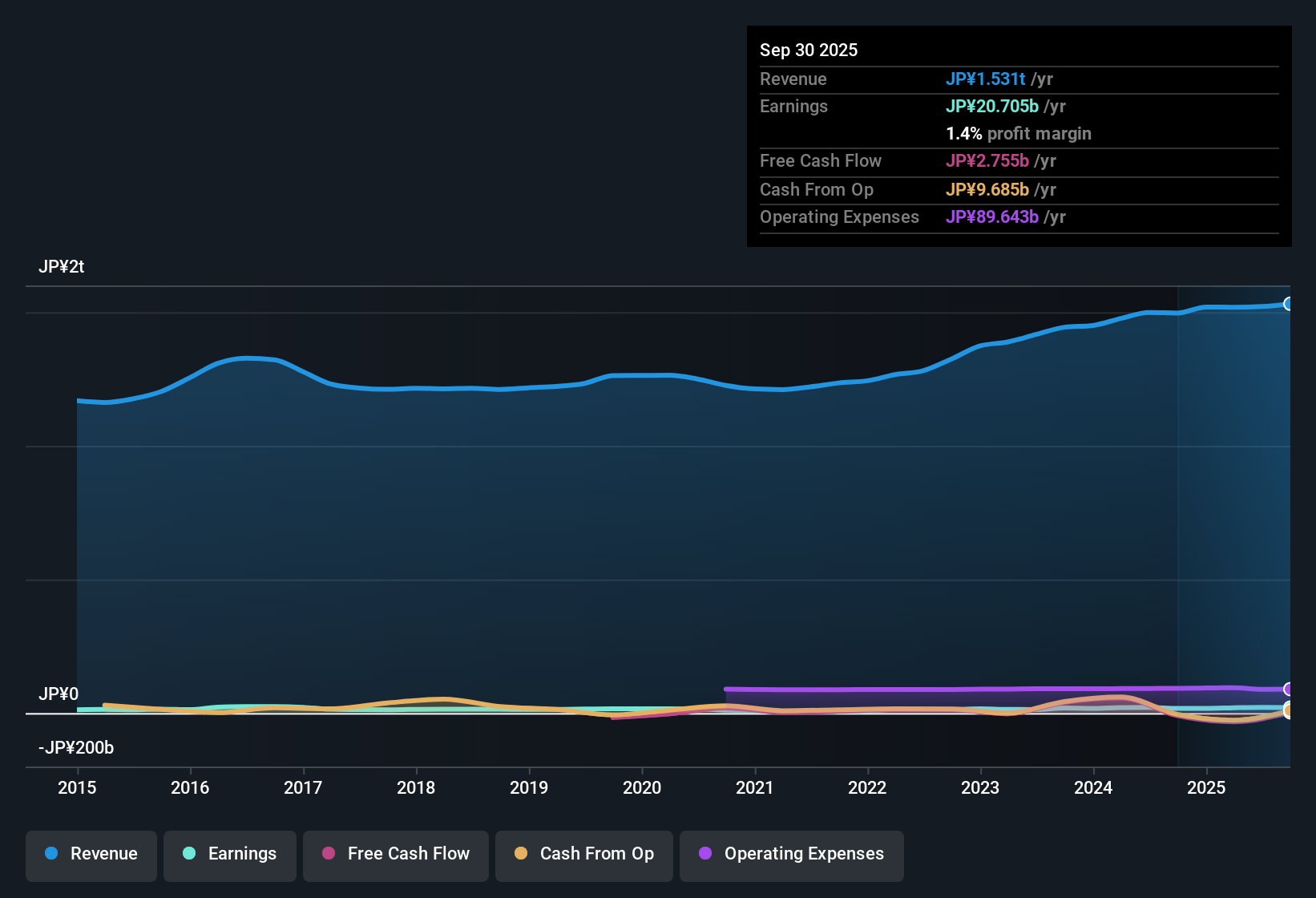Toggle the Revenue series visibility

pyautogui.click(x=91, y=854)
